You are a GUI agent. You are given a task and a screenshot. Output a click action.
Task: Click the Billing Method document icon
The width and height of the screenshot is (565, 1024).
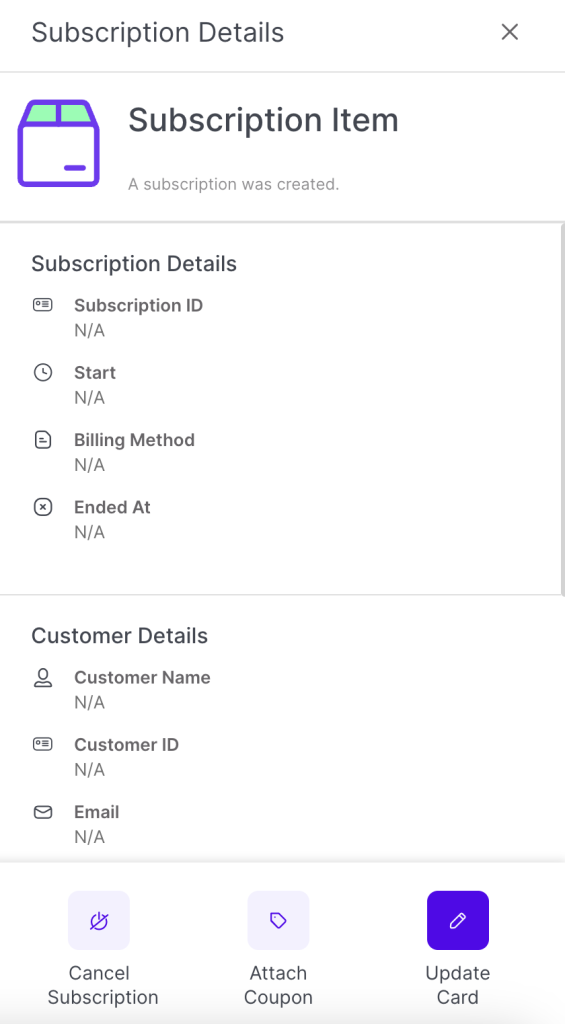[x=43, y=440]
